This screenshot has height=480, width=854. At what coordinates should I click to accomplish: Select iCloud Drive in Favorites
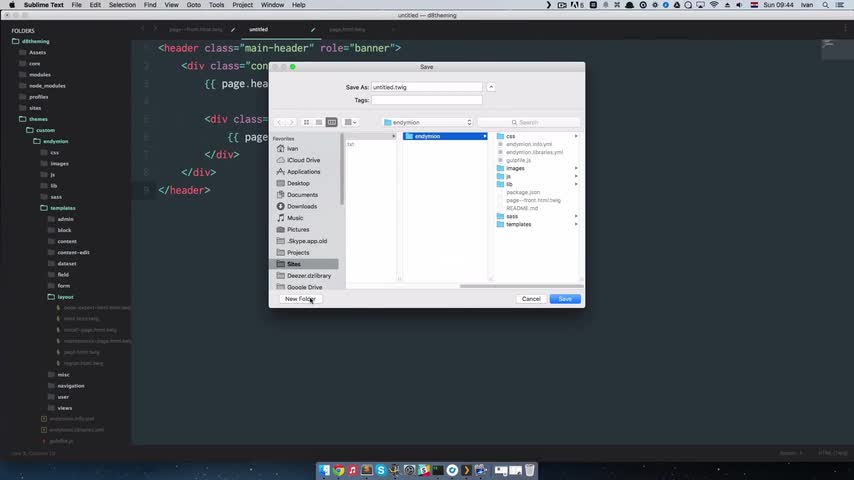305,160
